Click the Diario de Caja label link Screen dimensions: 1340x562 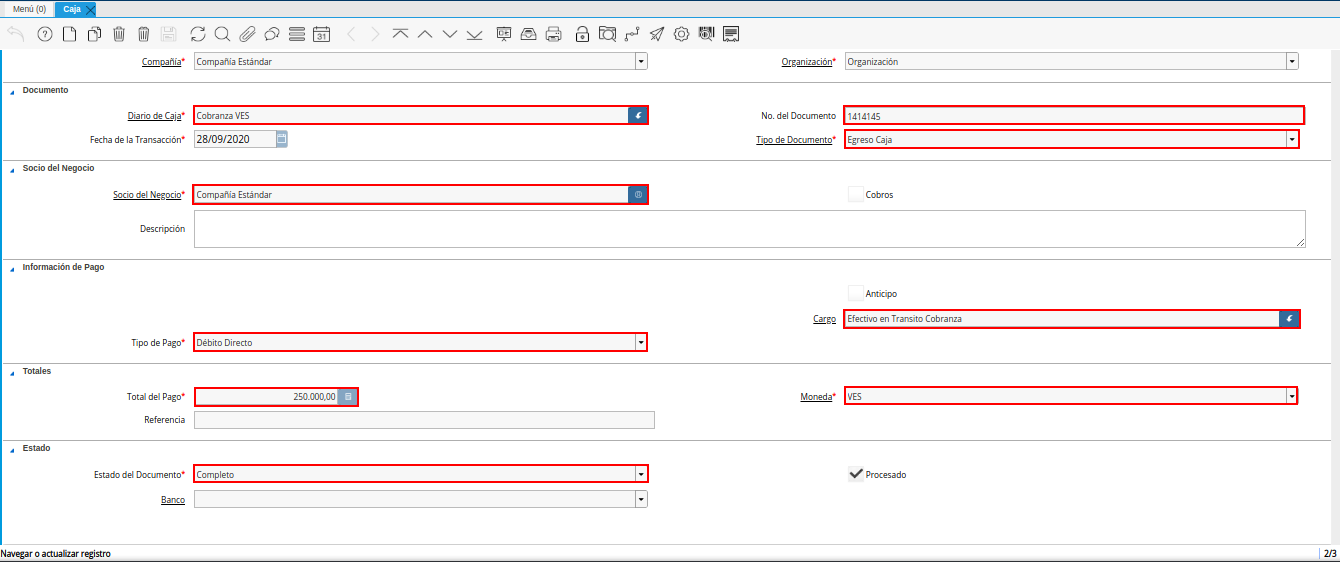click(x=154, y=115)
